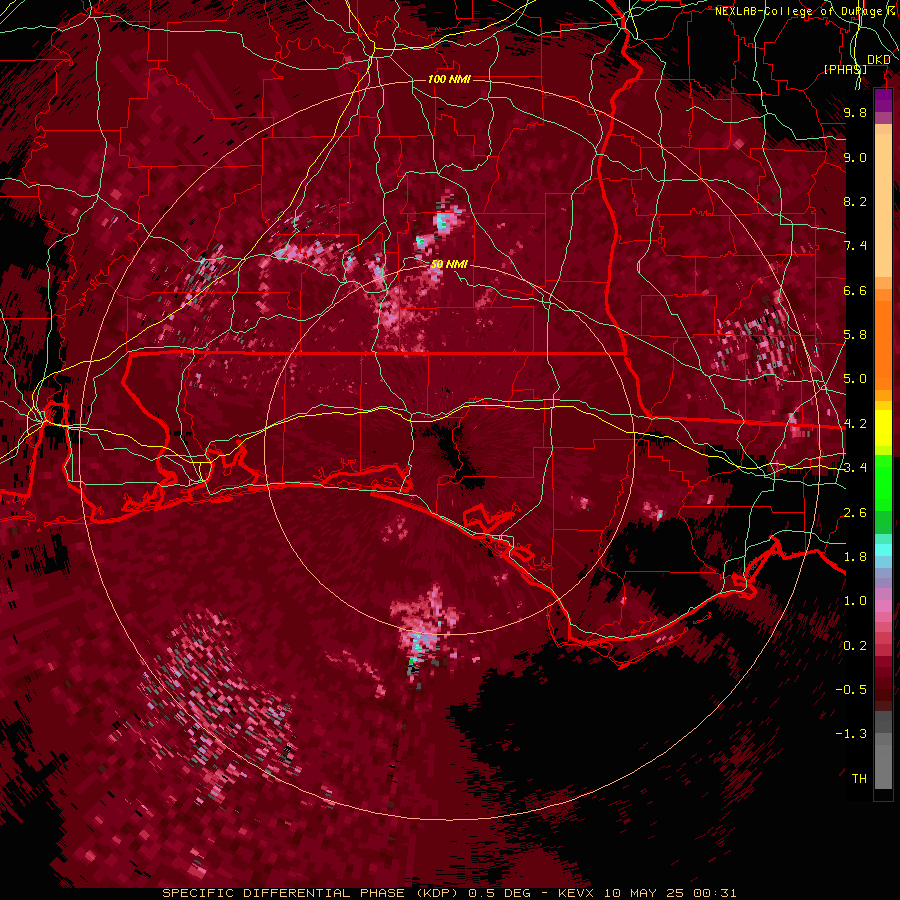
Task: Click the 4.2 scale value
Action: click(855, 424)
